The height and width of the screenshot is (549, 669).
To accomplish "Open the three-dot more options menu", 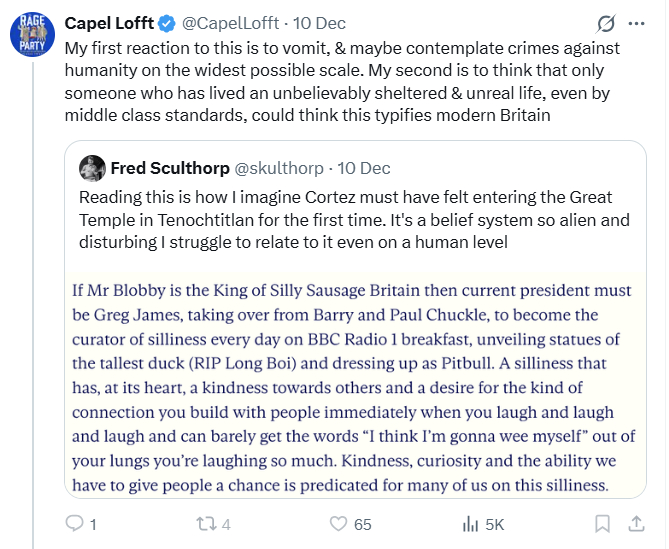I will click(x=636, y=23).
